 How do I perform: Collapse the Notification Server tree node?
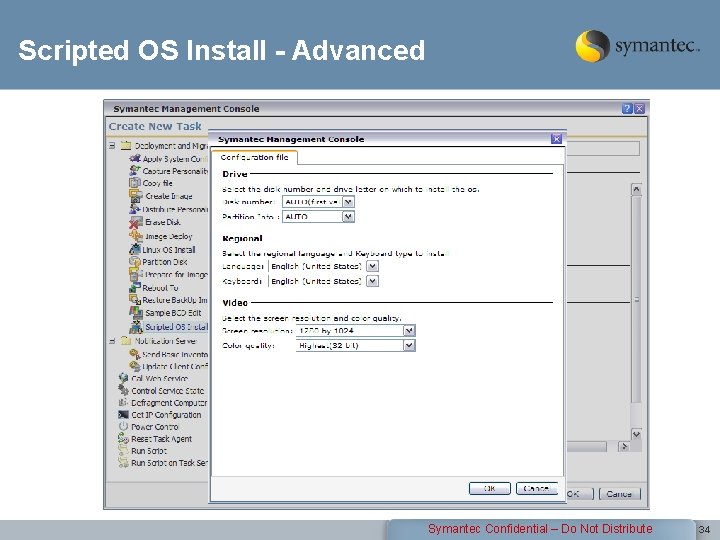pos(112,341)
